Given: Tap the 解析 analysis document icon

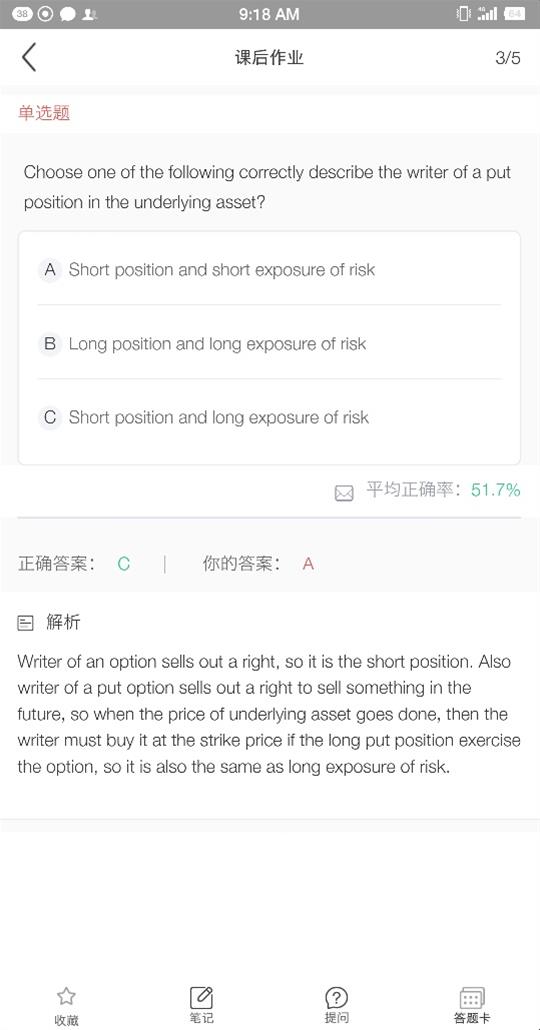Looking at the screenshot, I should (x=26, y=622).
